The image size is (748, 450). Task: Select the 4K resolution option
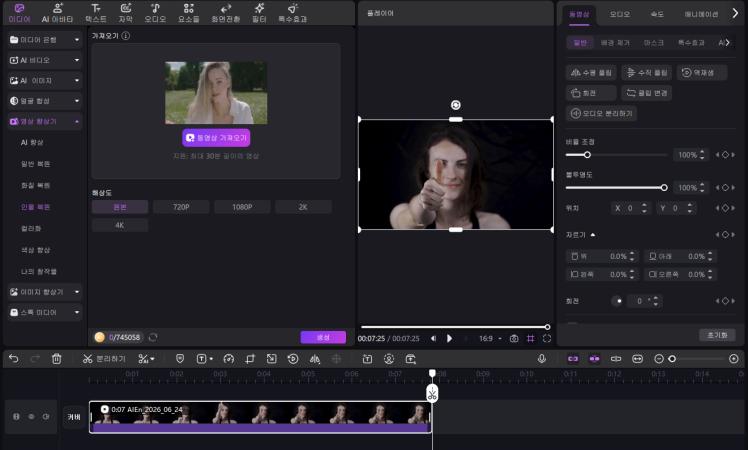[x=120, y=225]
